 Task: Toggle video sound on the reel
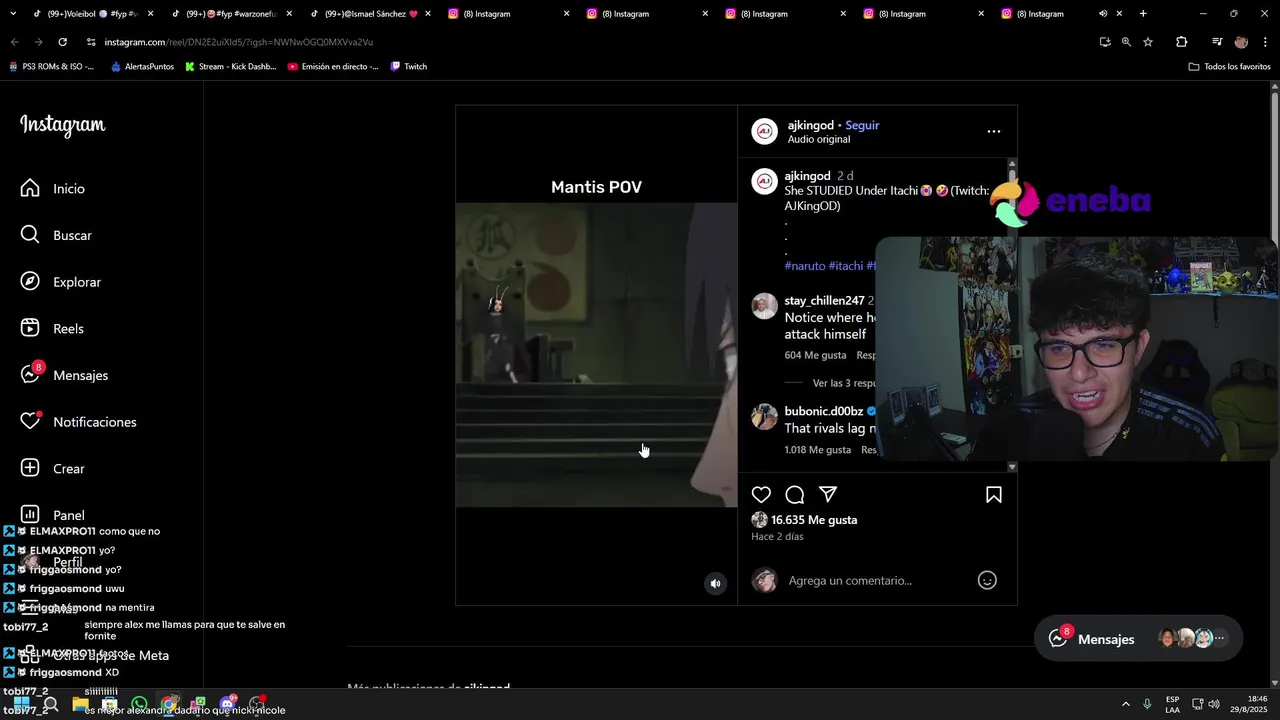pos(715,584)
